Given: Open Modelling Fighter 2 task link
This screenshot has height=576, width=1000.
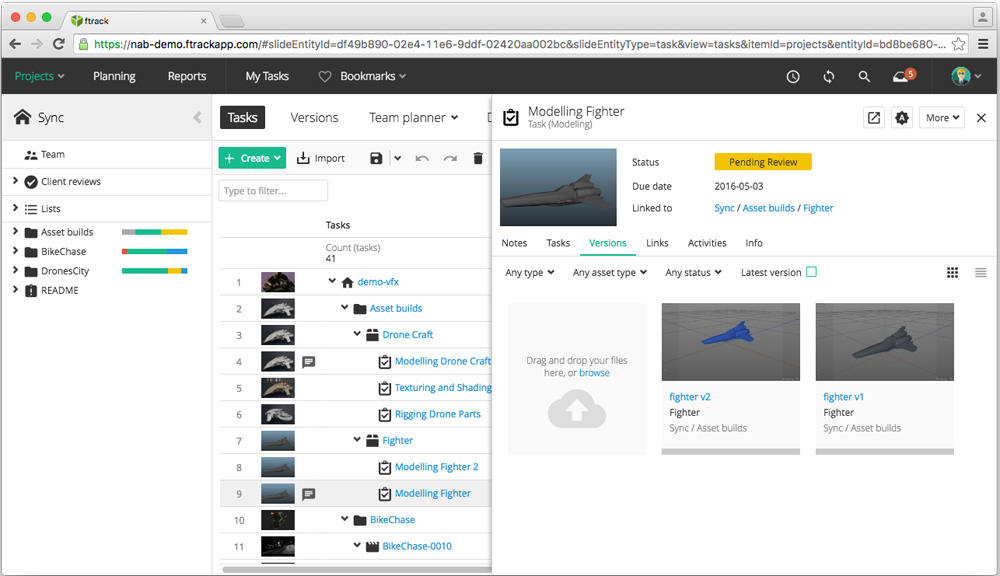Looking at the screenshot, I should click(x=436, y=467).
